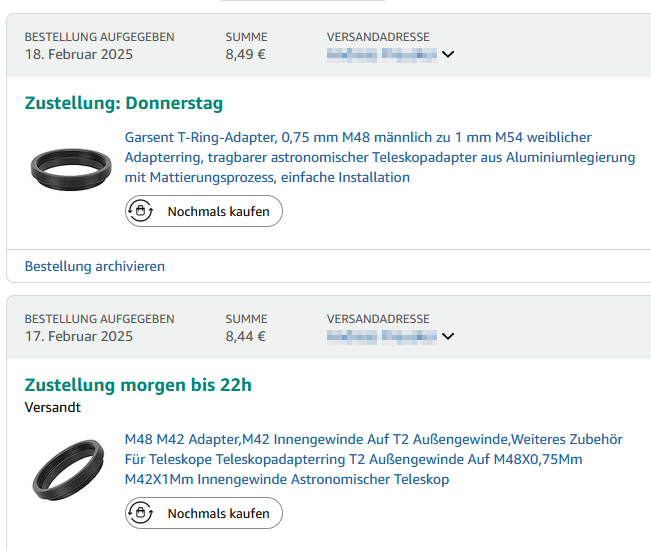Open the M48 M42 adapter ring thumbnail
651x551 pixels.
[68, 470]
